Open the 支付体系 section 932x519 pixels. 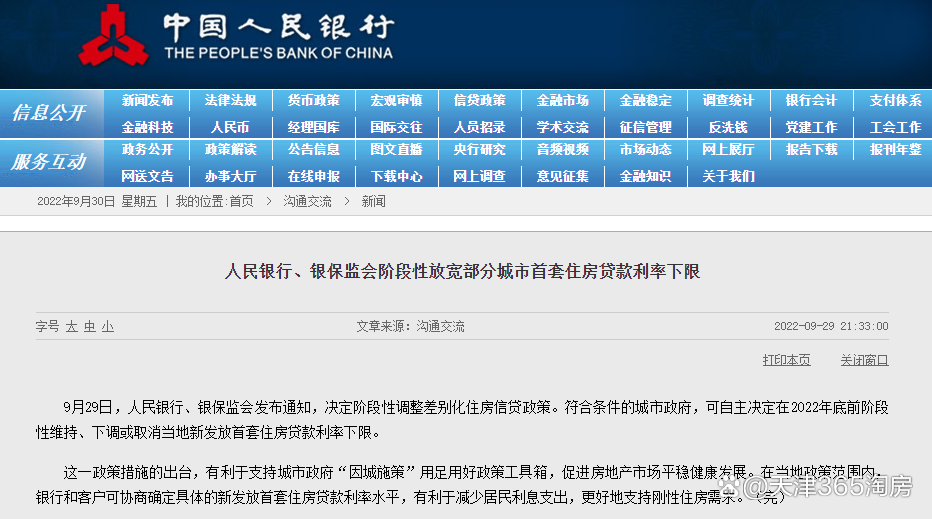(896, 100)
